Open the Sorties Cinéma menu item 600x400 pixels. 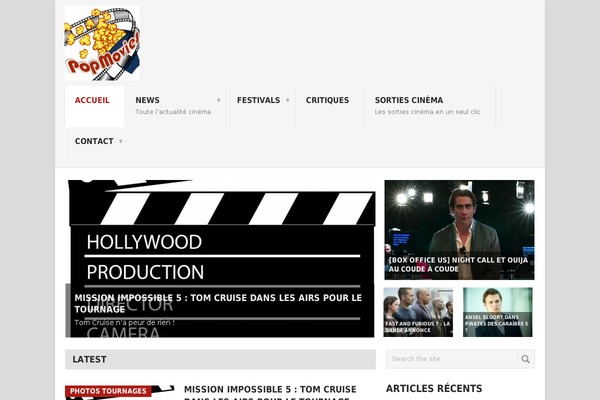(409, 100)
